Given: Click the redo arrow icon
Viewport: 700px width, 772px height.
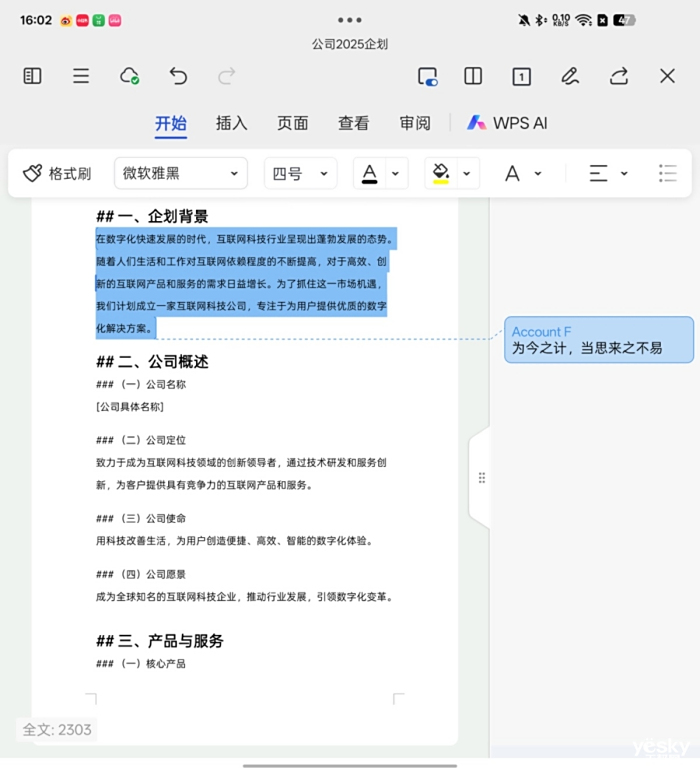Looking at the screenshot, I should 227,76.
